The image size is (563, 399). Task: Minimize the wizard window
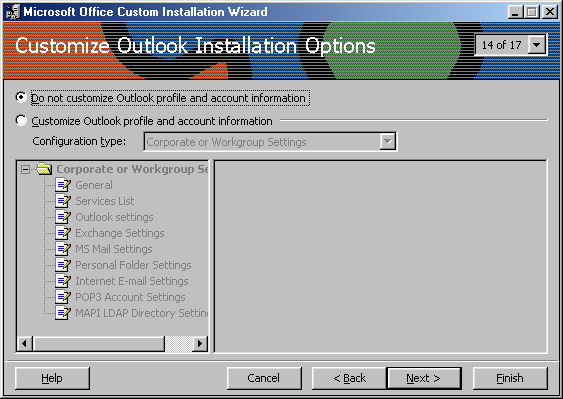tap(515, 12)
